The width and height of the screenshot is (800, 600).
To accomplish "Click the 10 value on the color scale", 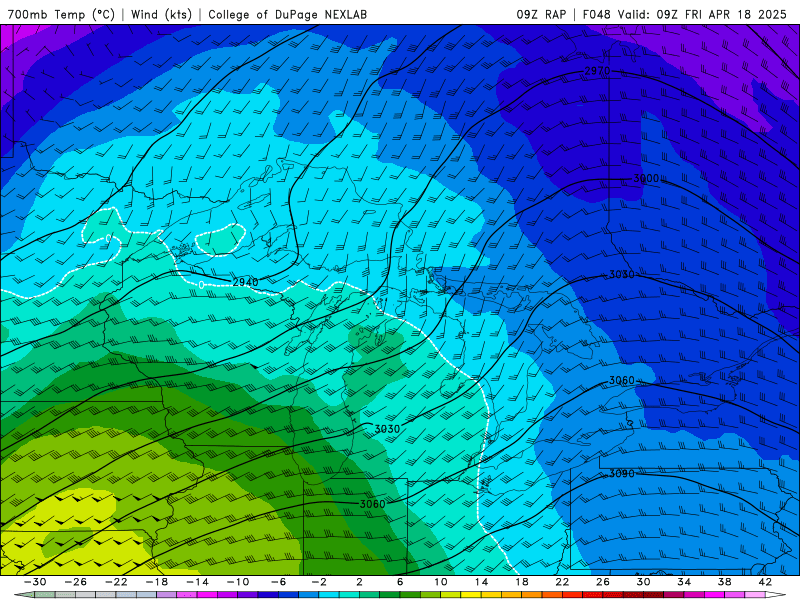I will [x=441, y=582].
